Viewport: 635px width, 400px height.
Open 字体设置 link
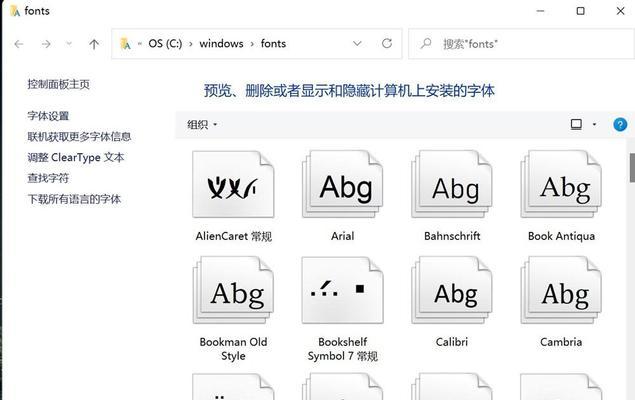point(48,116)
